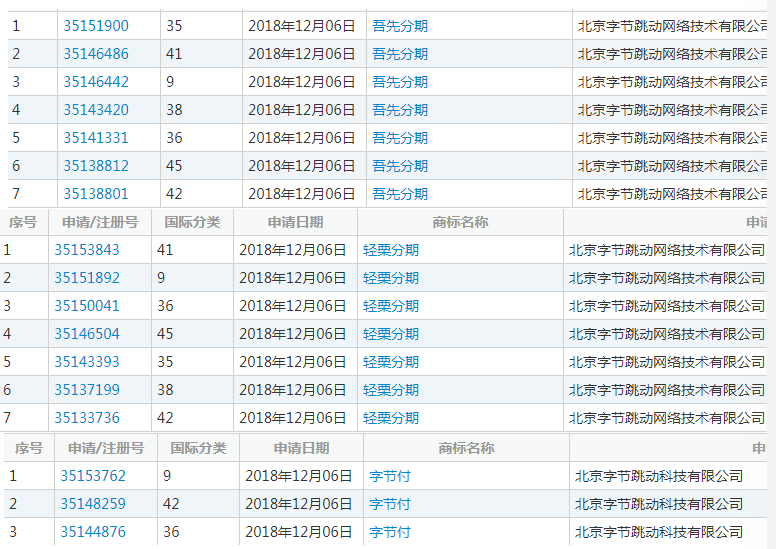776x549 pixels.
Task: Open application number 35150041
Action: [x=87, y=306]
